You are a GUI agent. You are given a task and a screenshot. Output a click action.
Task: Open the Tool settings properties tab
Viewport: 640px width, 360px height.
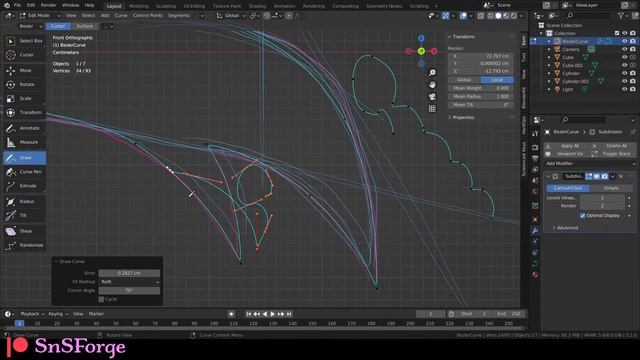(535, 133)
